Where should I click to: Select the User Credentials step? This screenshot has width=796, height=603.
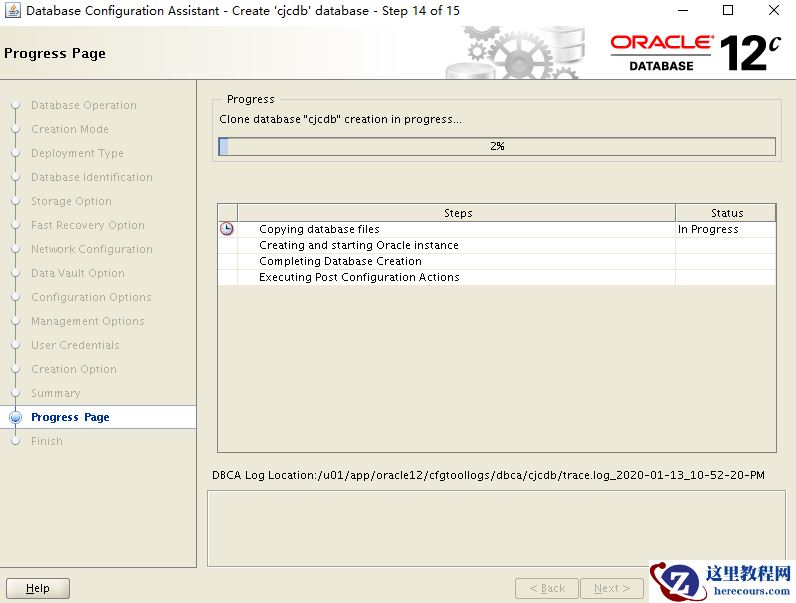click(75, 345)
